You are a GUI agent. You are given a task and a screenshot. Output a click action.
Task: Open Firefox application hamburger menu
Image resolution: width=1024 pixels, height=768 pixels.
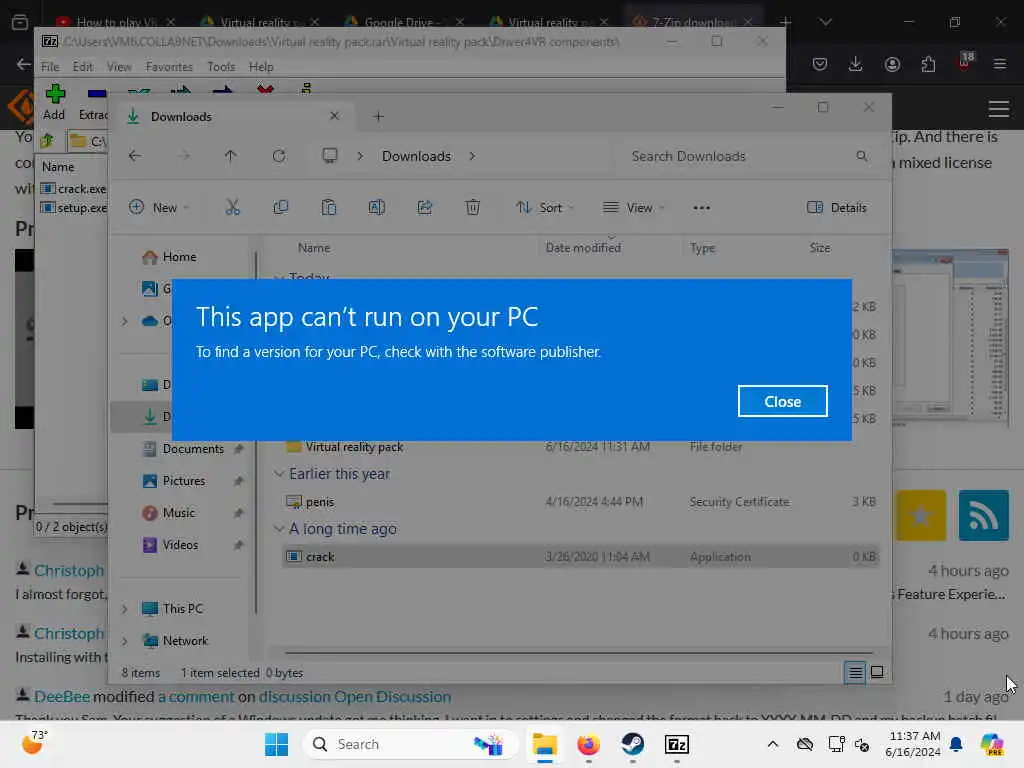(999, 64)
